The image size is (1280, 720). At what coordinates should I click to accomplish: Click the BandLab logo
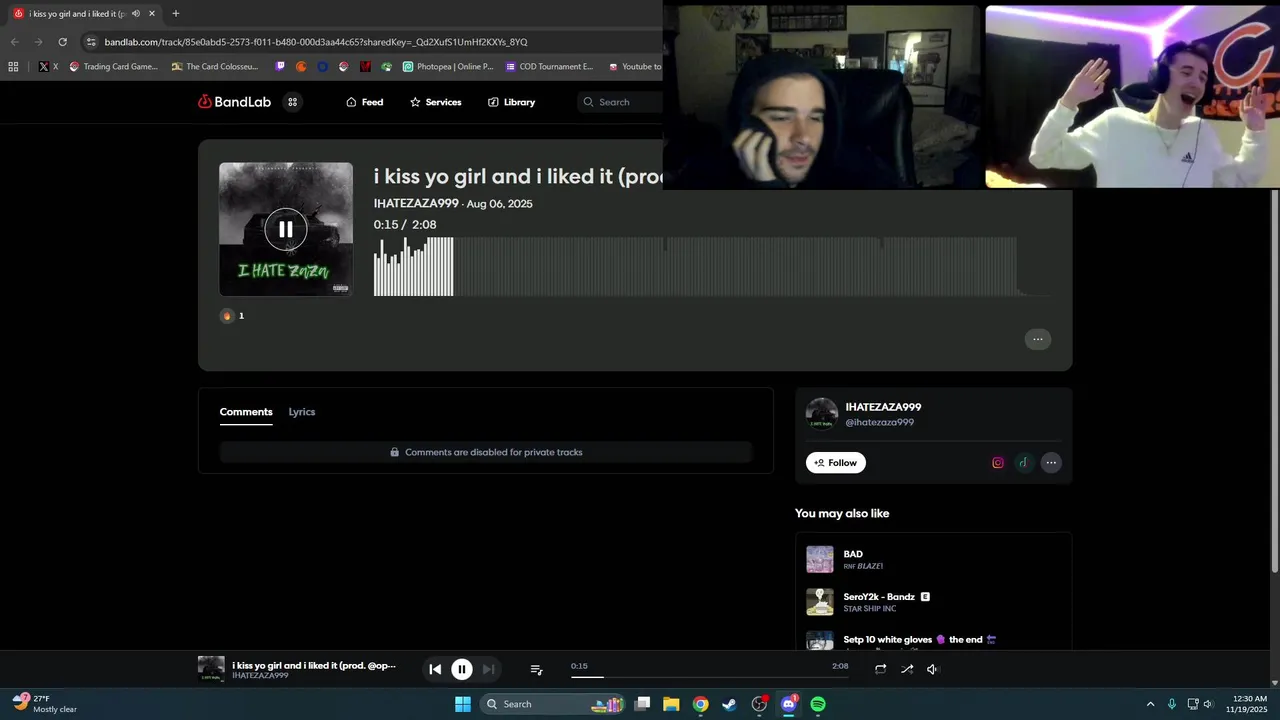[234, 102]
